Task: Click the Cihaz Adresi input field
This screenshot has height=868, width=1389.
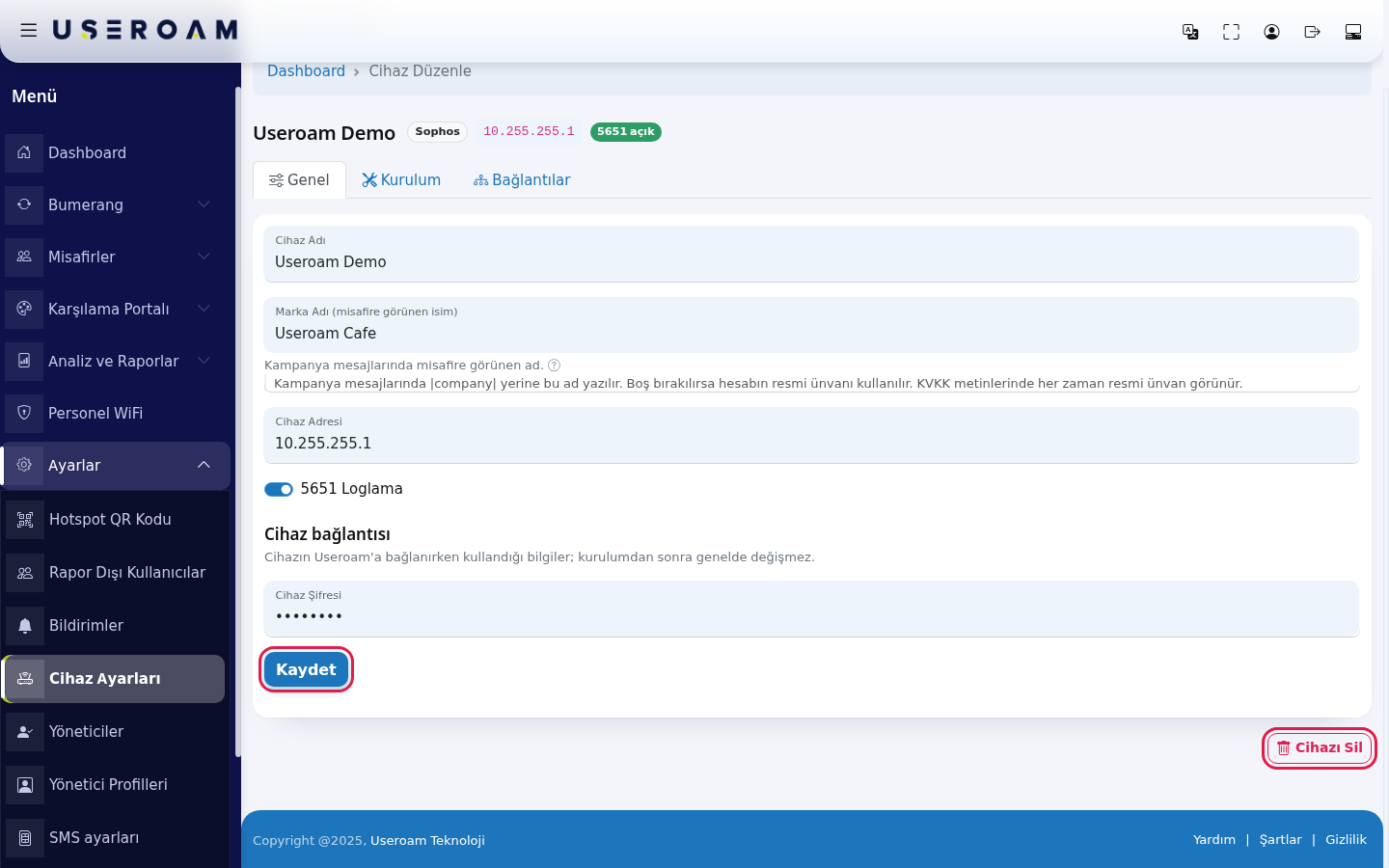Action: [x=811, y=436]
